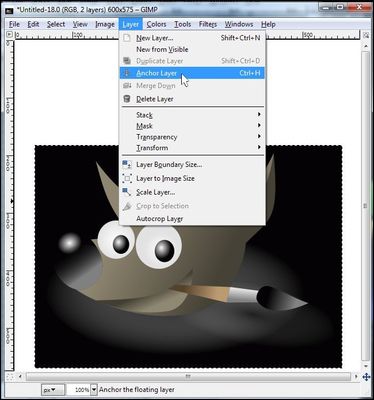Expand the Transparency submenu

pos(192,137)
